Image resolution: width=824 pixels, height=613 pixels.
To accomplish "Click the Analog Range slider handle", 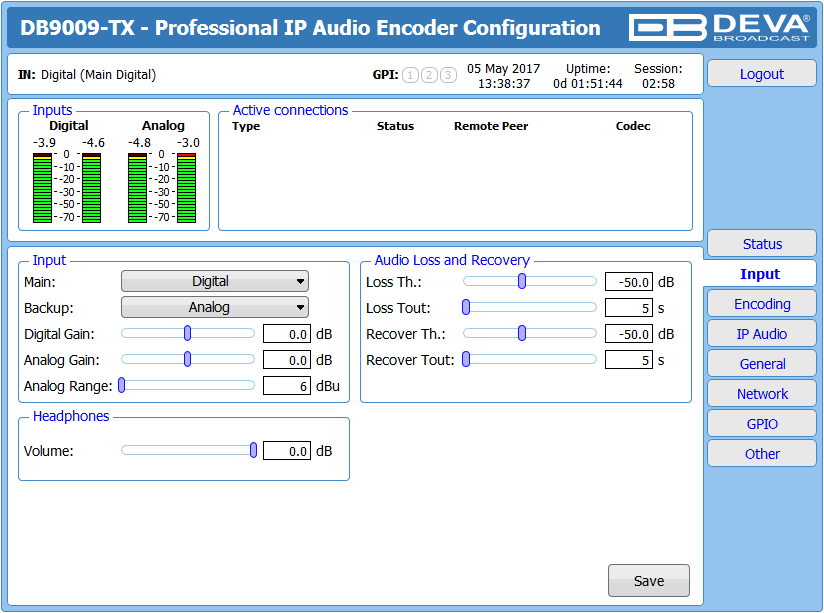I will pos(122,385).
